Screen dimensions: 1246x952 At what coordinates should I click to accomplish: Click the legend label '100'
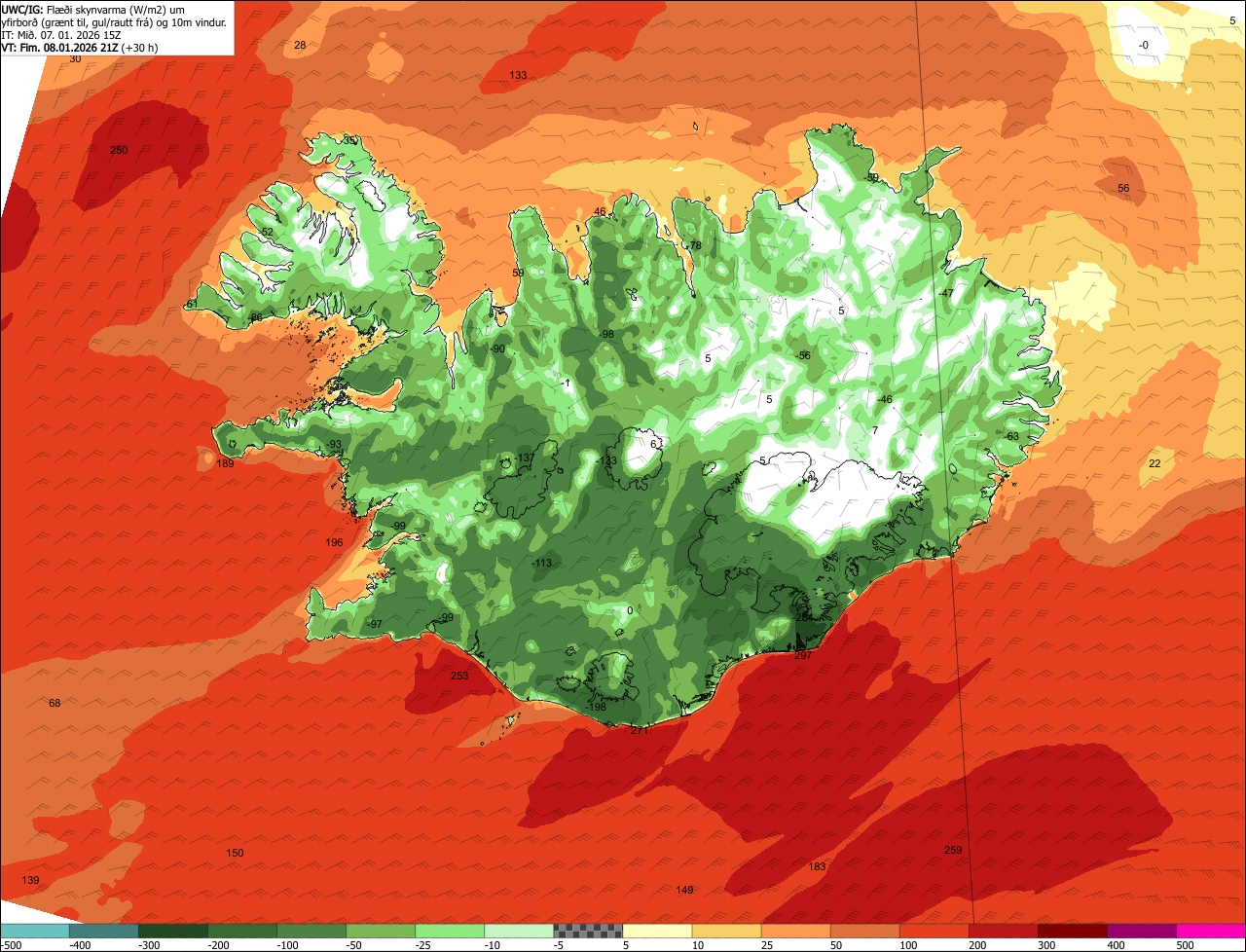coord(908,945)
